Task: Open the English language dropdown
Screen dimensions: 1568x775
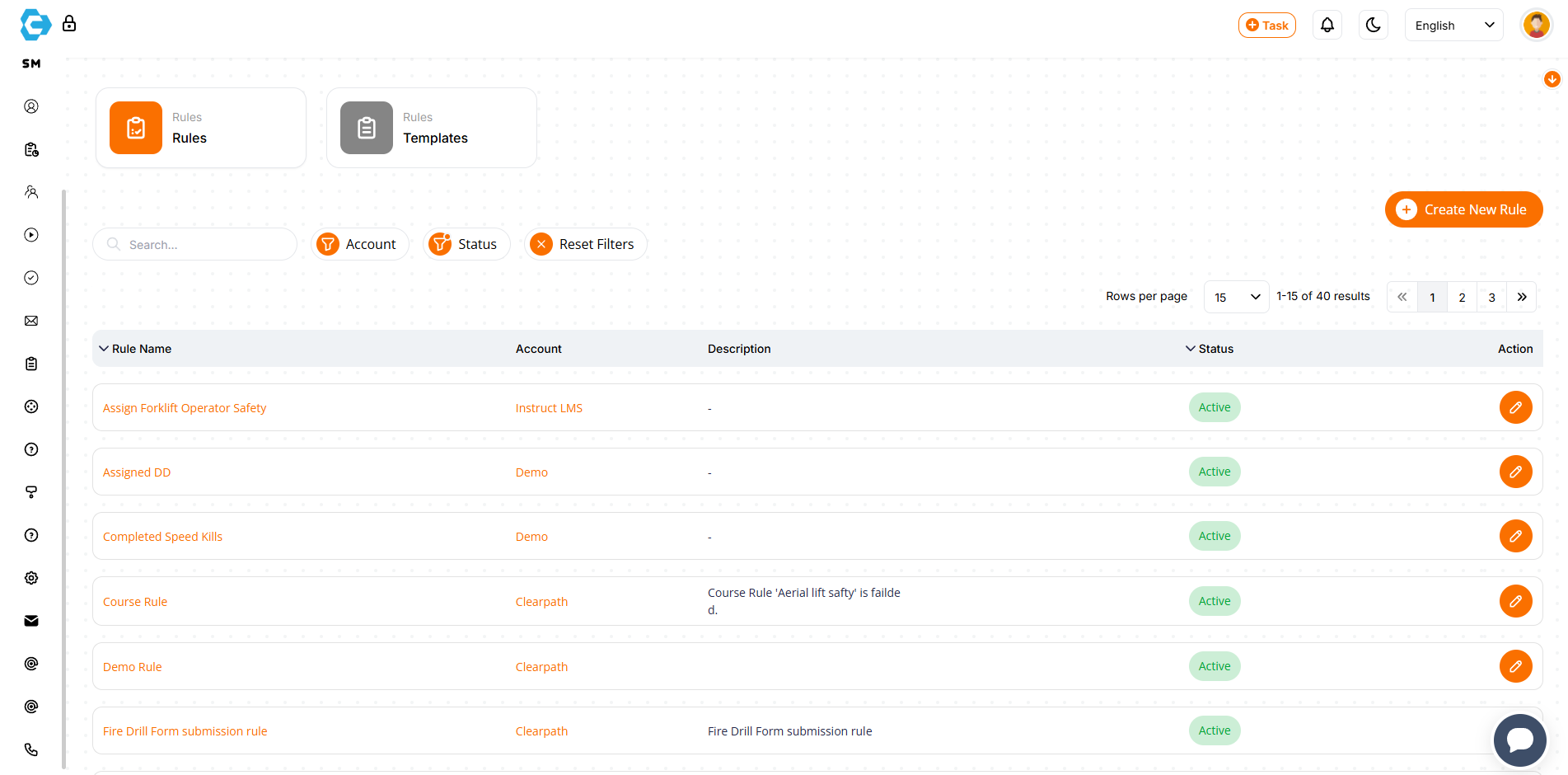Action: point(1453,26)
